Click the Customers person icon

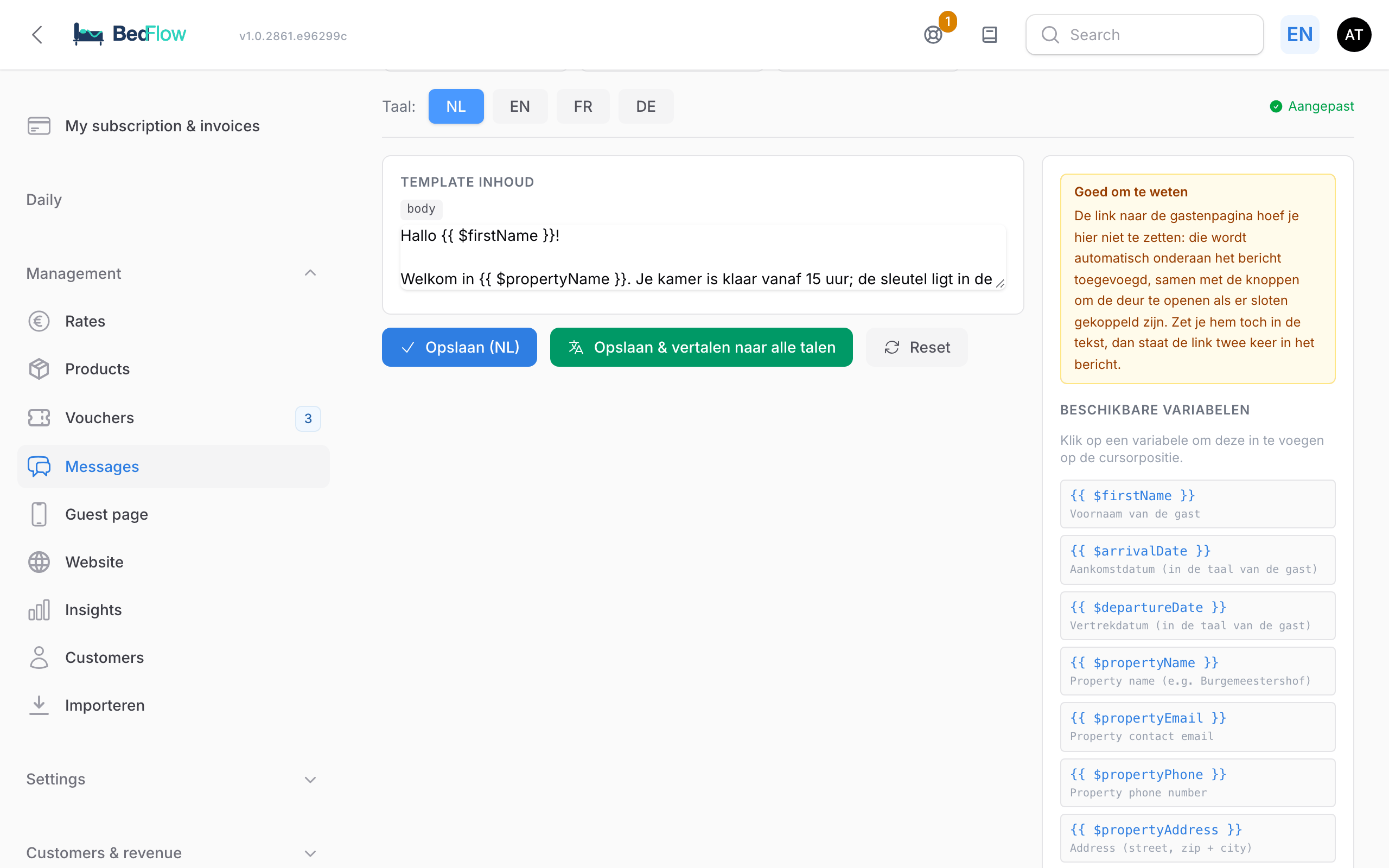tap(39, 658)
